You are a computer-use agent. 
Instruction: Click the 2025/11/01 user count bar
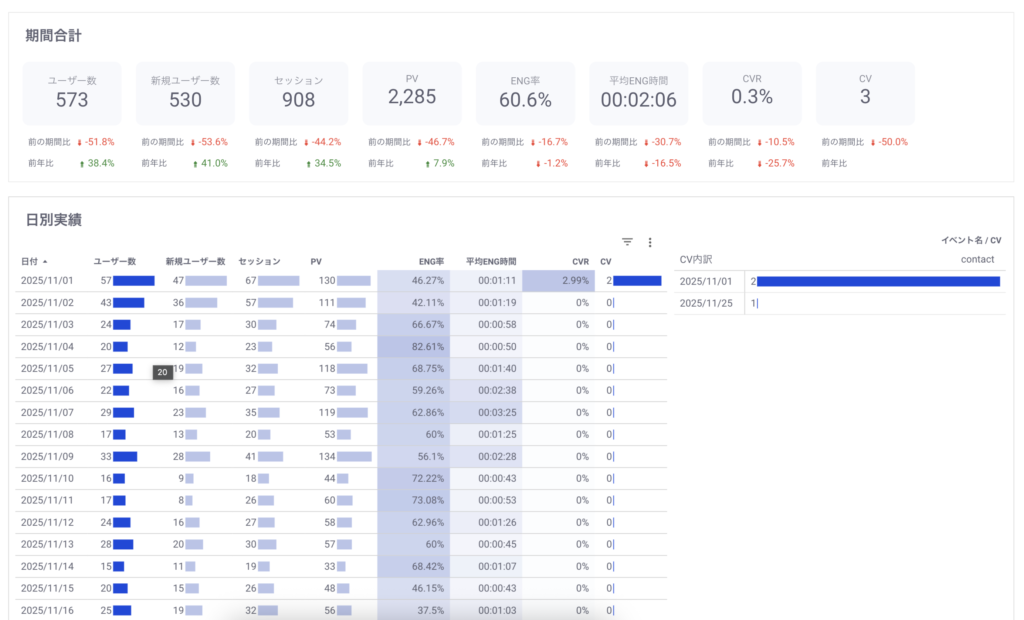pos(133,281)
